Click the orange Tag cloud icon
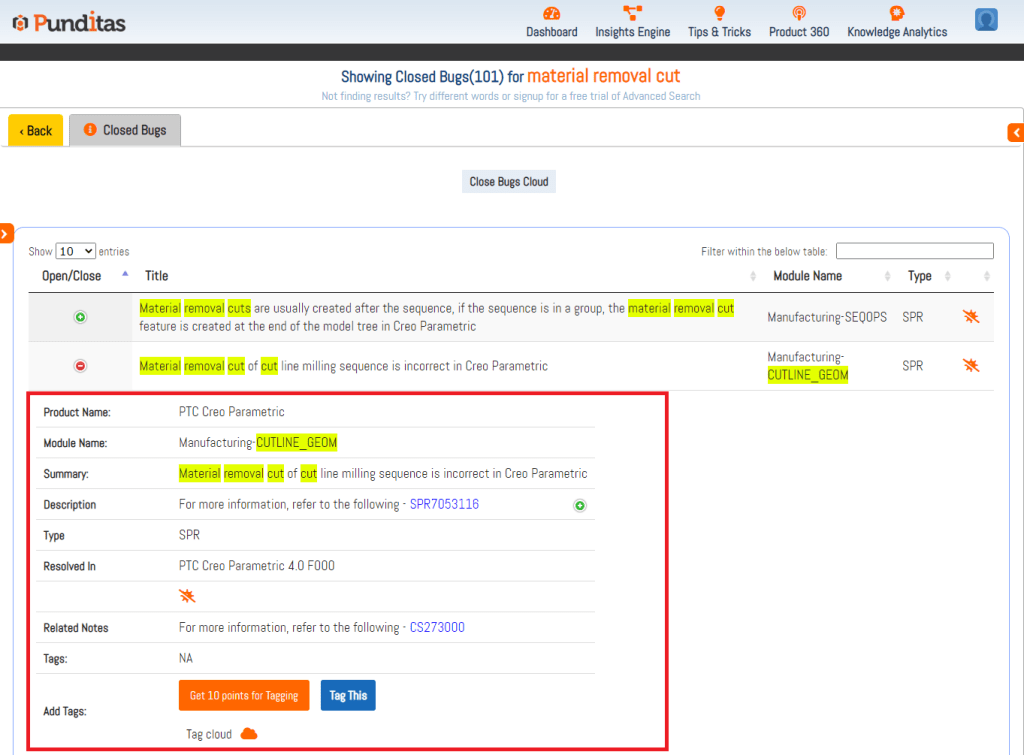Screen dimensions: 1024x755 point(249,734)
